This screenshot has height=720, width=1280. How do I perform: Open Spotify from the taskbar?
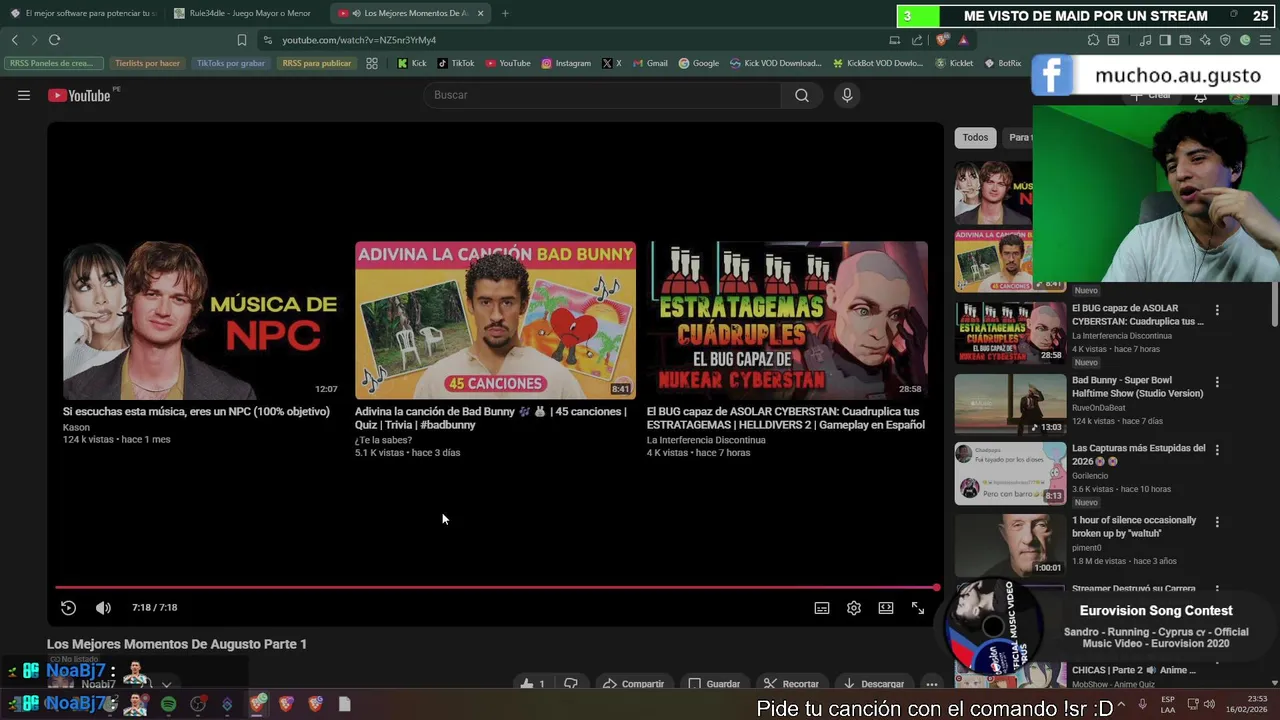tap(168, 705)
